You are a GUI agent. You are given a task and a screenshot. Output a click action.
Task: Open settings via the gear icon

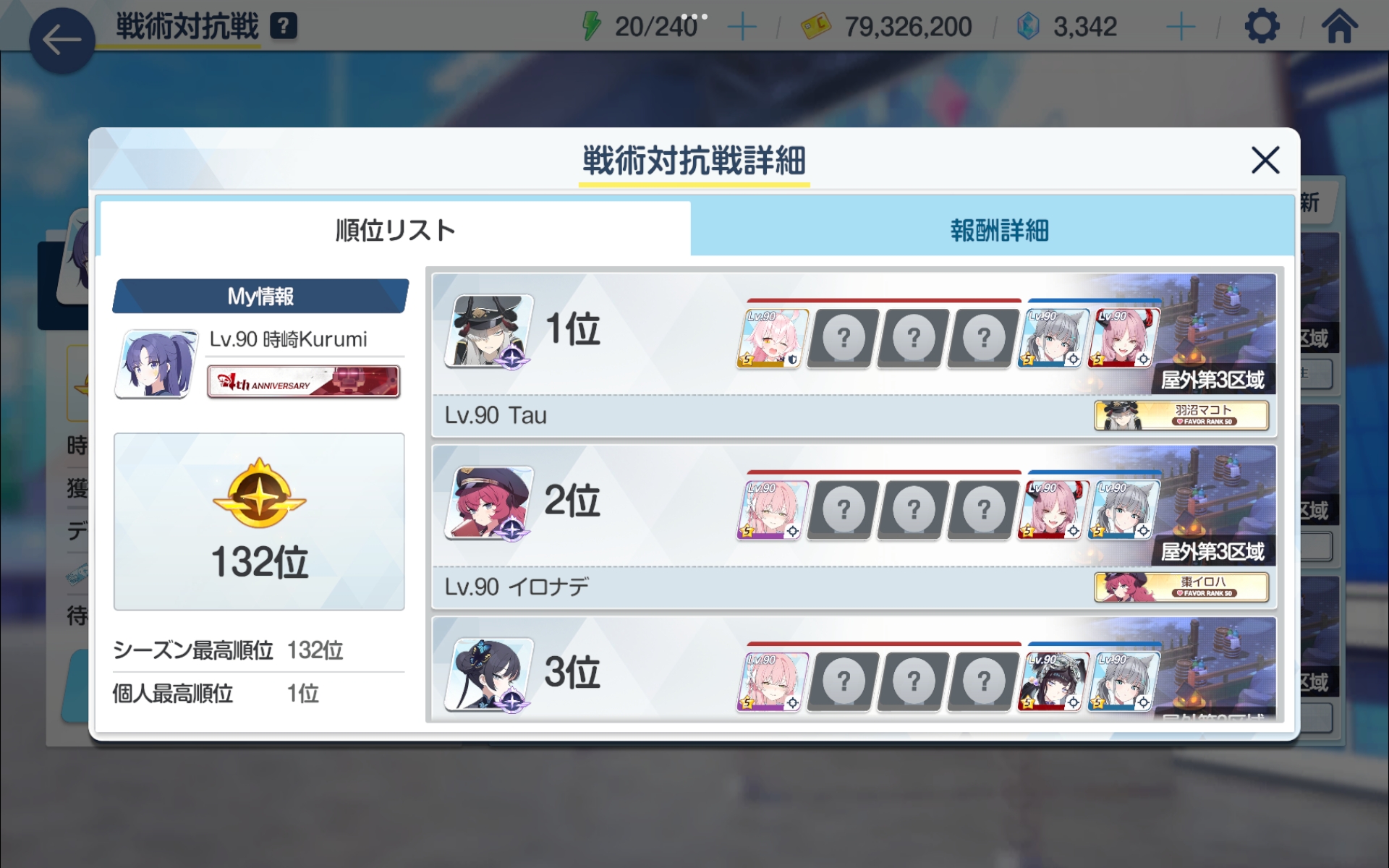[x=1262, y=27]
